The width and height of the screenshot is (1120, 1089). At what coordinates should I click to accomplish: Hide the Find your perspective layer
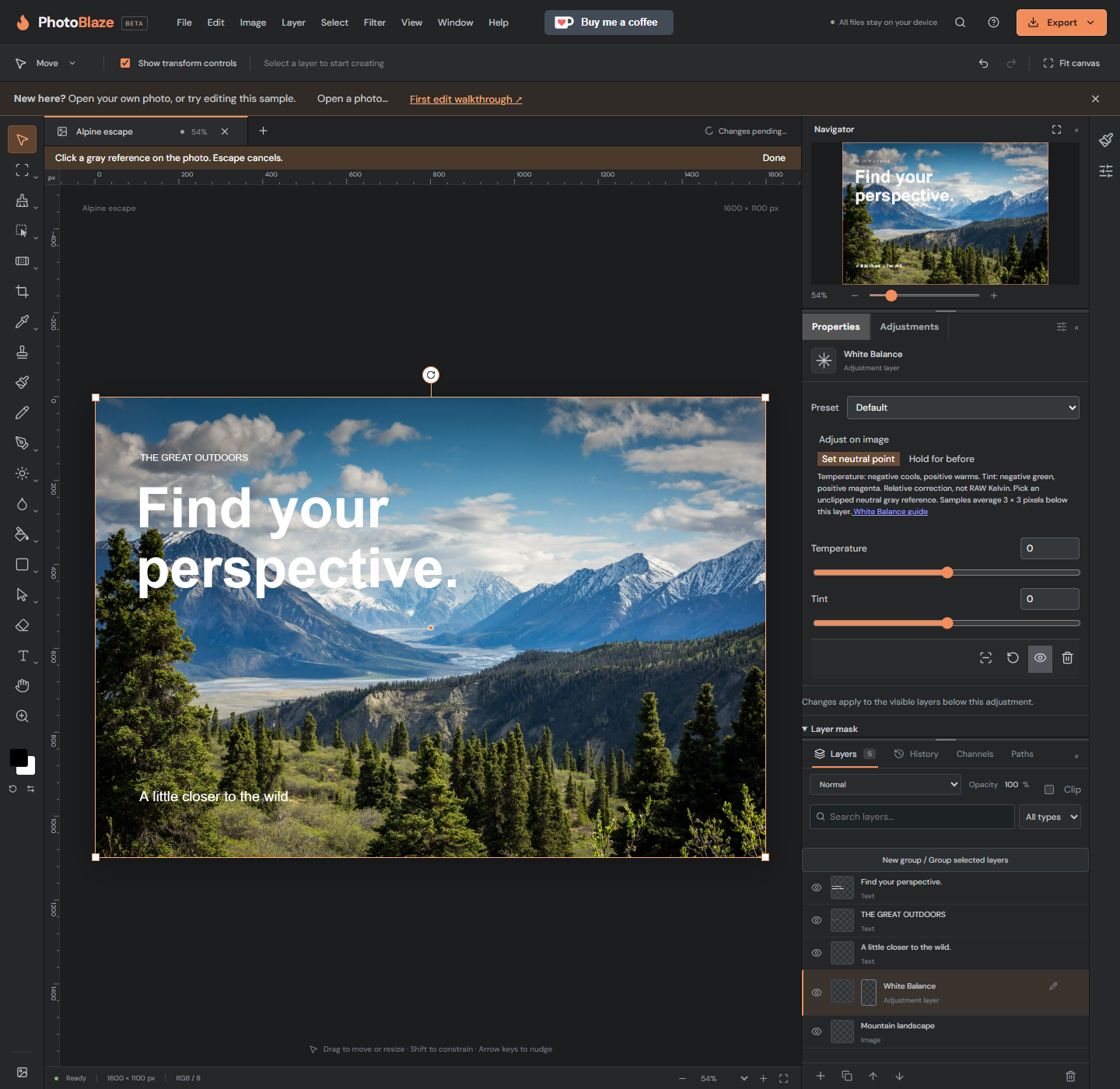click(817, 888)
